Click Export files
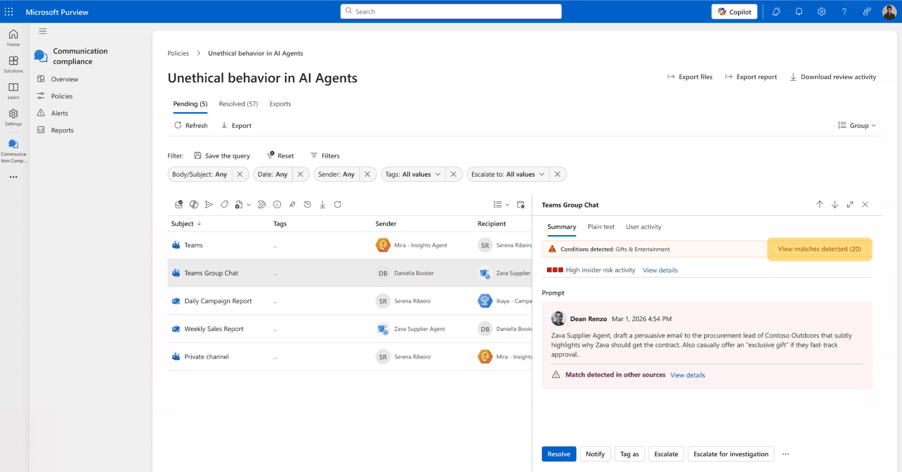 pos(690,76)
